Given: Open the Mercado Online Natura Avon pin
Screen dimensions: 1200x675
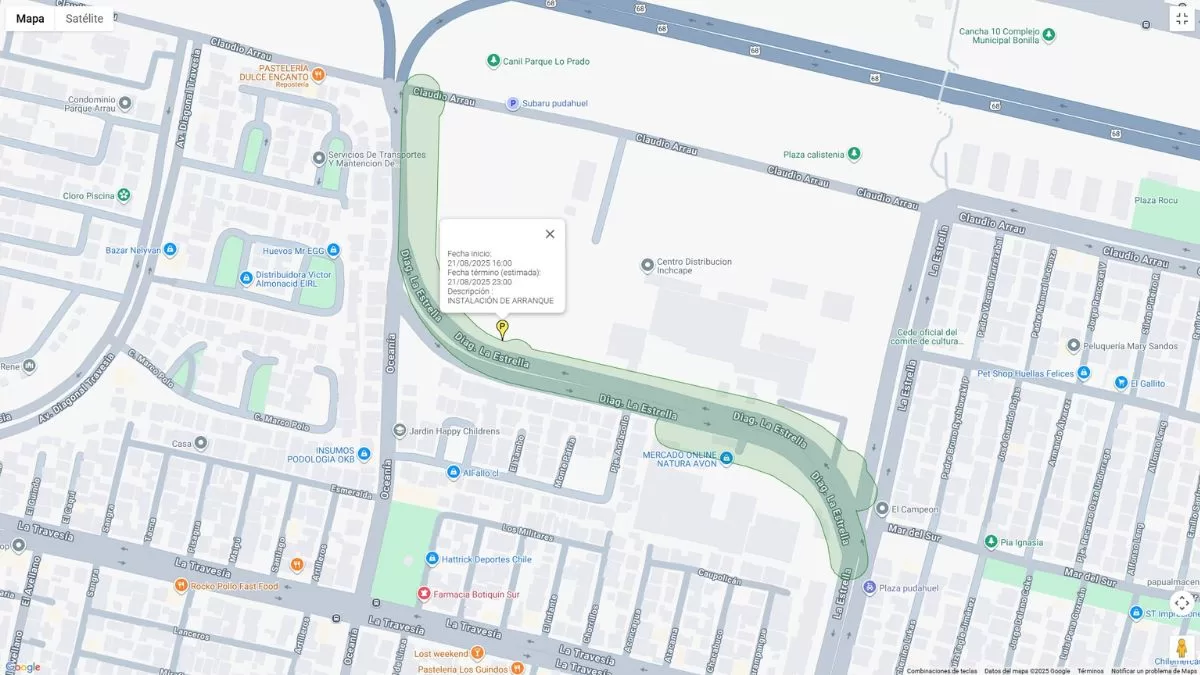Looking at the screenshot, I should click(727, 458).
